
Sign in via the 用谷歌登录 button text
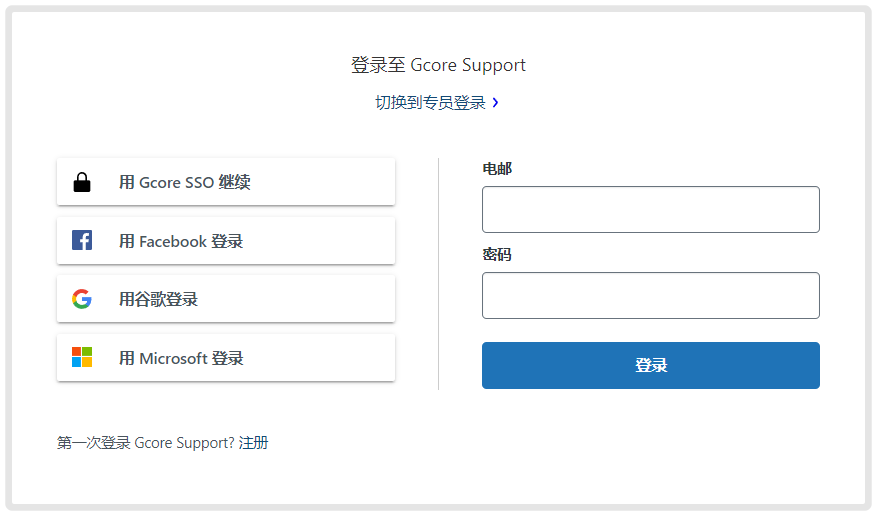pyautogui.click(x=158, y=299)
